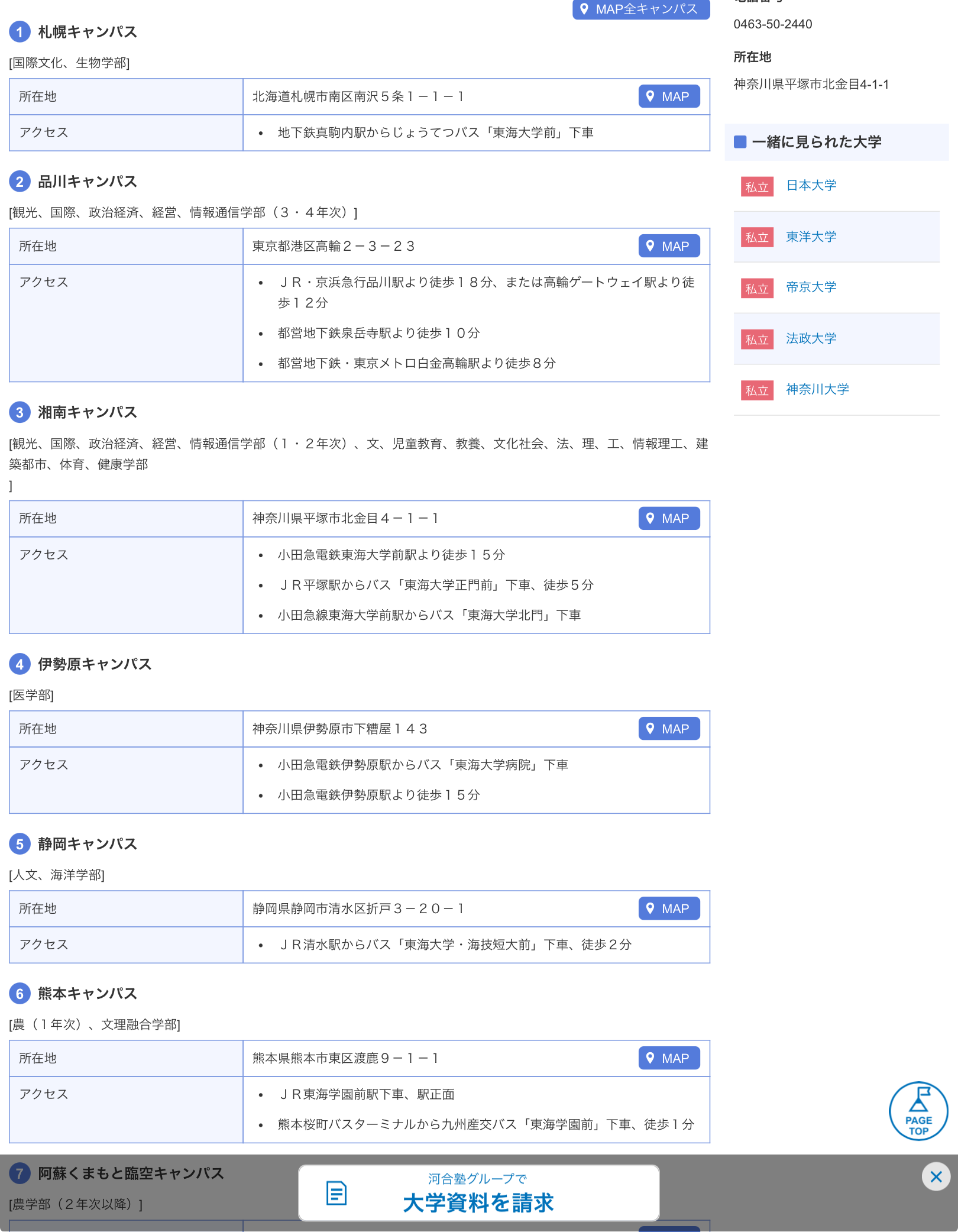This screenshot has width=958, height=1232.
Task: Click the 私立 badge next to 法政大学
Action: click(x=757, y=339)
